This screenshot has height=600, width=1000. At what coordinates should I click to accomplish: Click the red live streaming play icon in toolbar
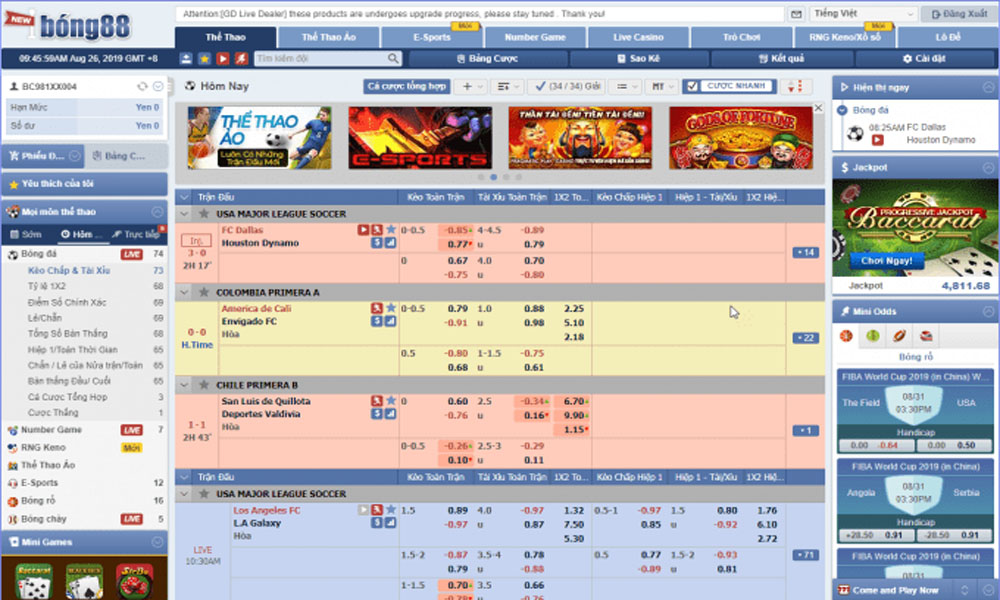coord(223,59)
